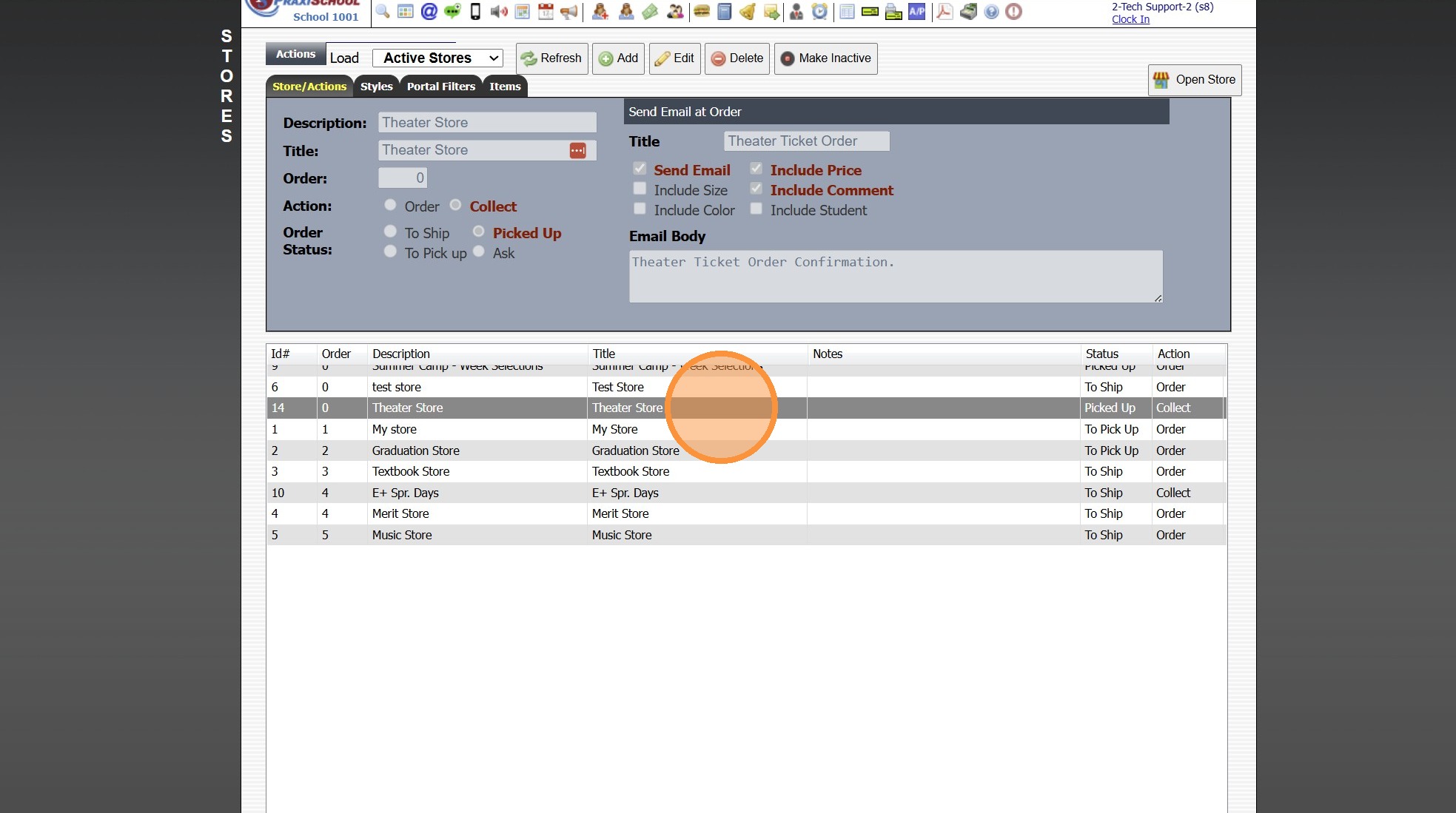Open the @ email icon
The height and width of the screenshot is (813, 1456).
[429, 11]
